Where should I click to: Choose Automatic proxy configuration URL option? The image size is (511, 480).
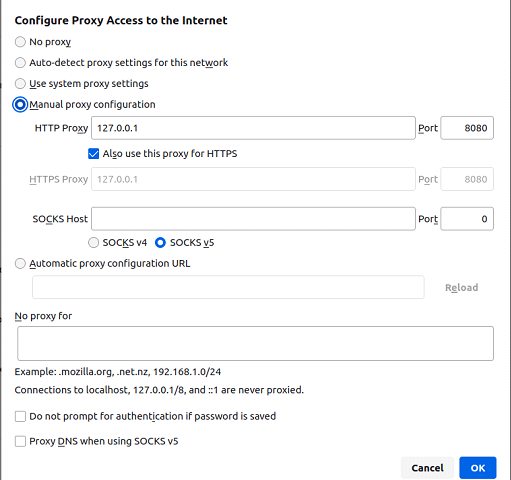tap(20, 263)
